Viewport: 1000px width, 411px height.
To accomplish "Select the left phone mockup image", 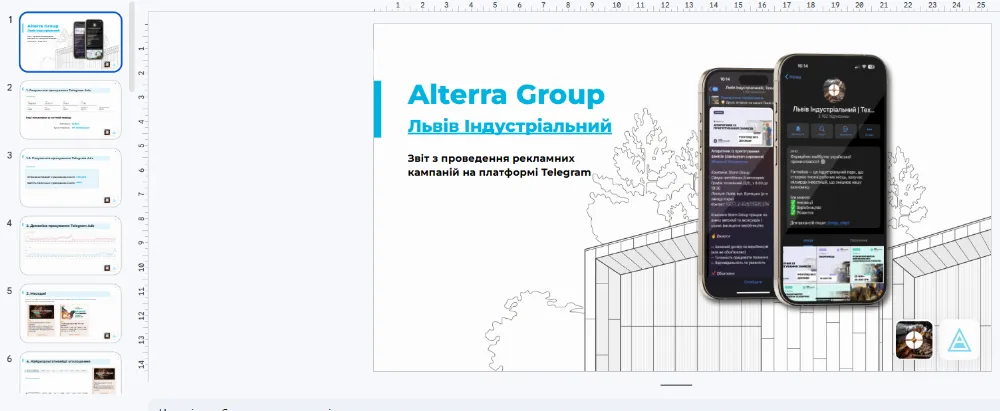I will (x=737, y=183).
